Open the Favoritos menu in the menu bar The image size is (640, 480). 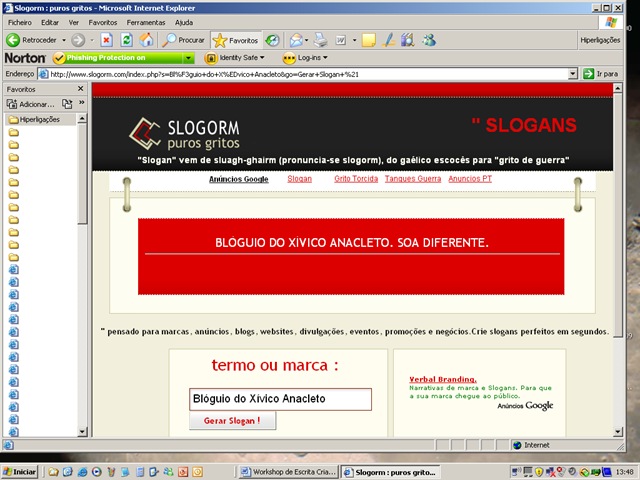tap(103, 22)
